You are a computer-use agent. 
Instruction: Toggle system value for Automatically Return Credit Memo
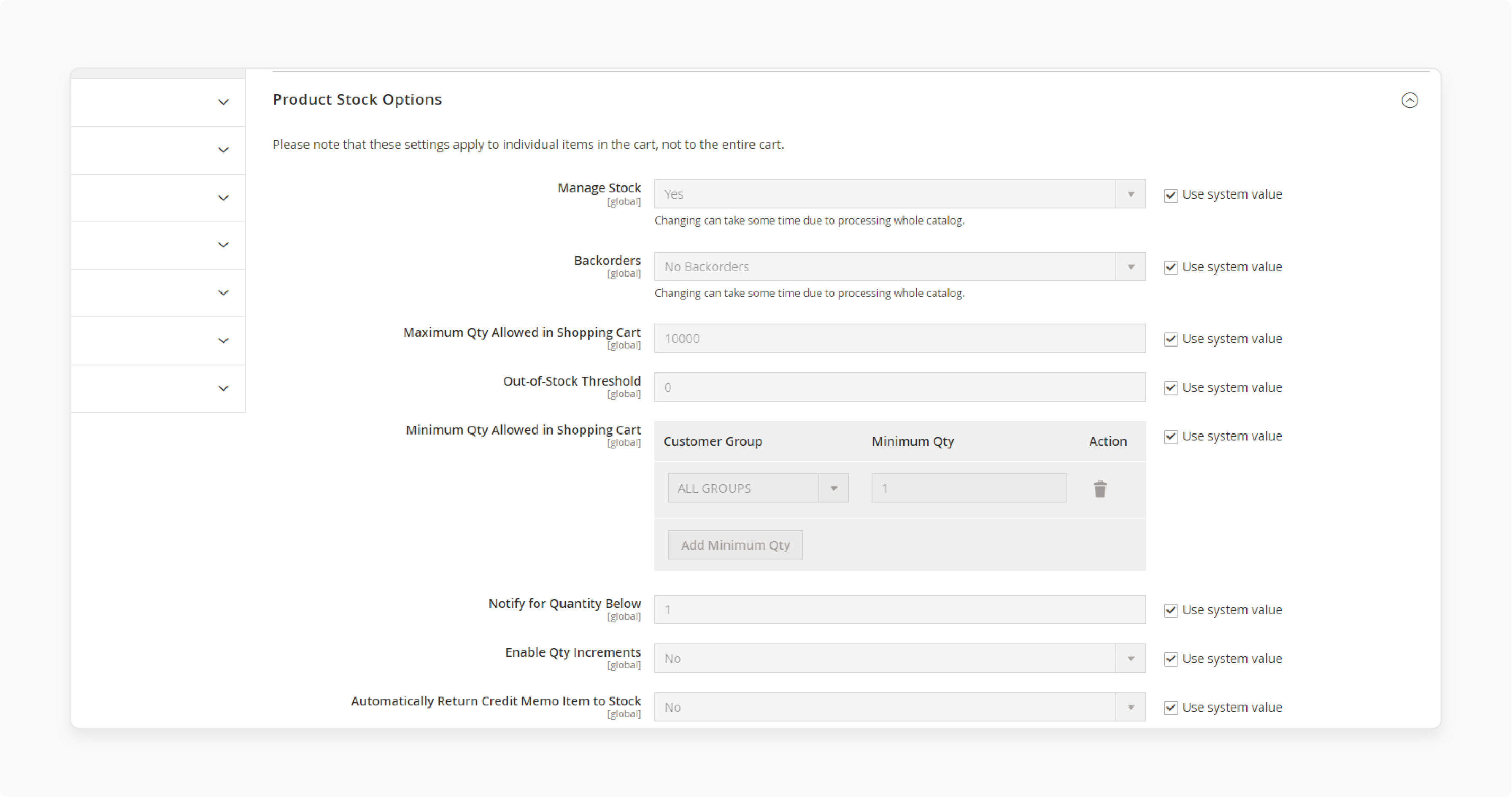coord(1170,708)
